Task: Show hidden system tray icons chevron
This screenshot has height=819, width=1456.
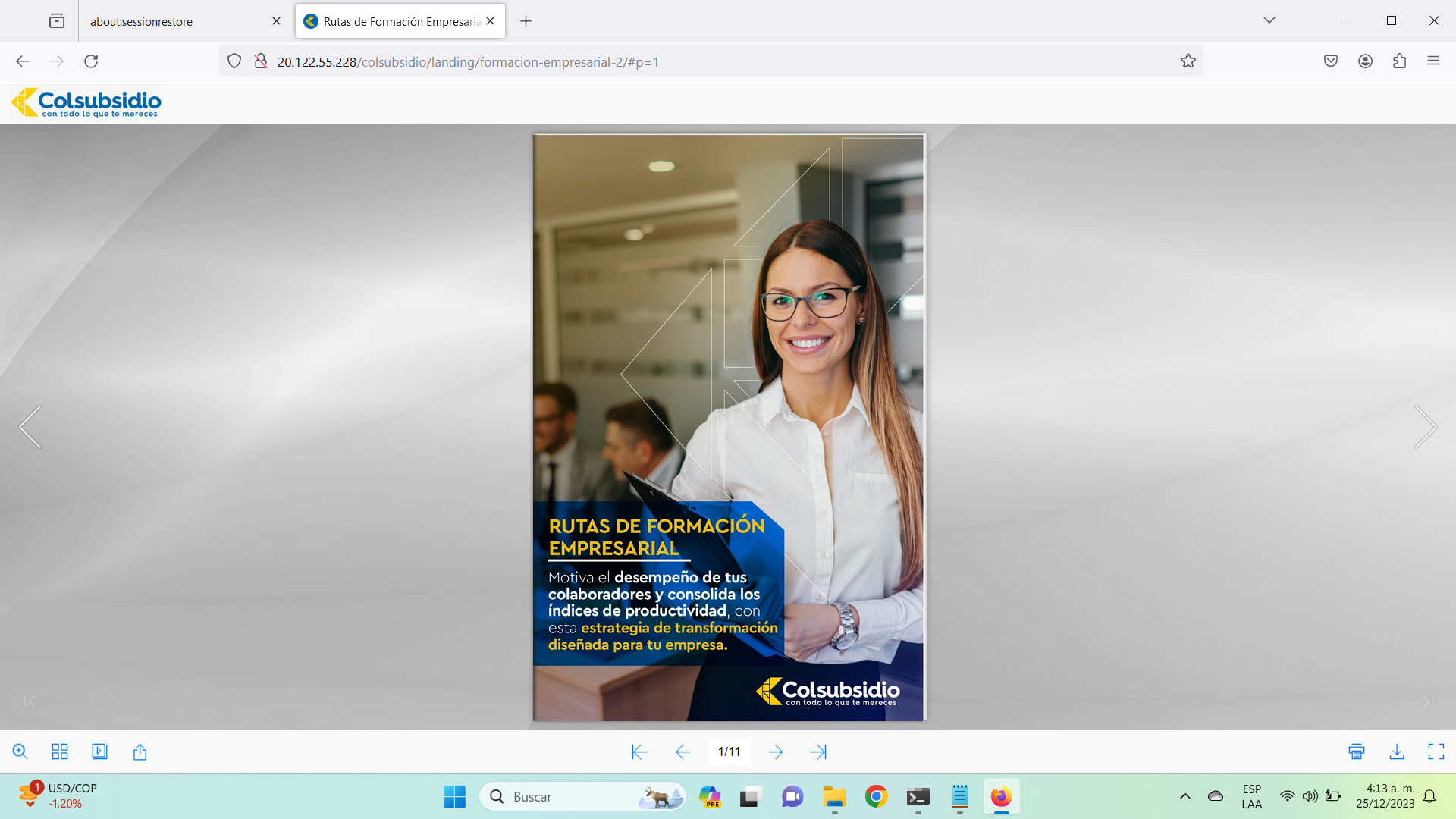Action: click(1185, 796)
